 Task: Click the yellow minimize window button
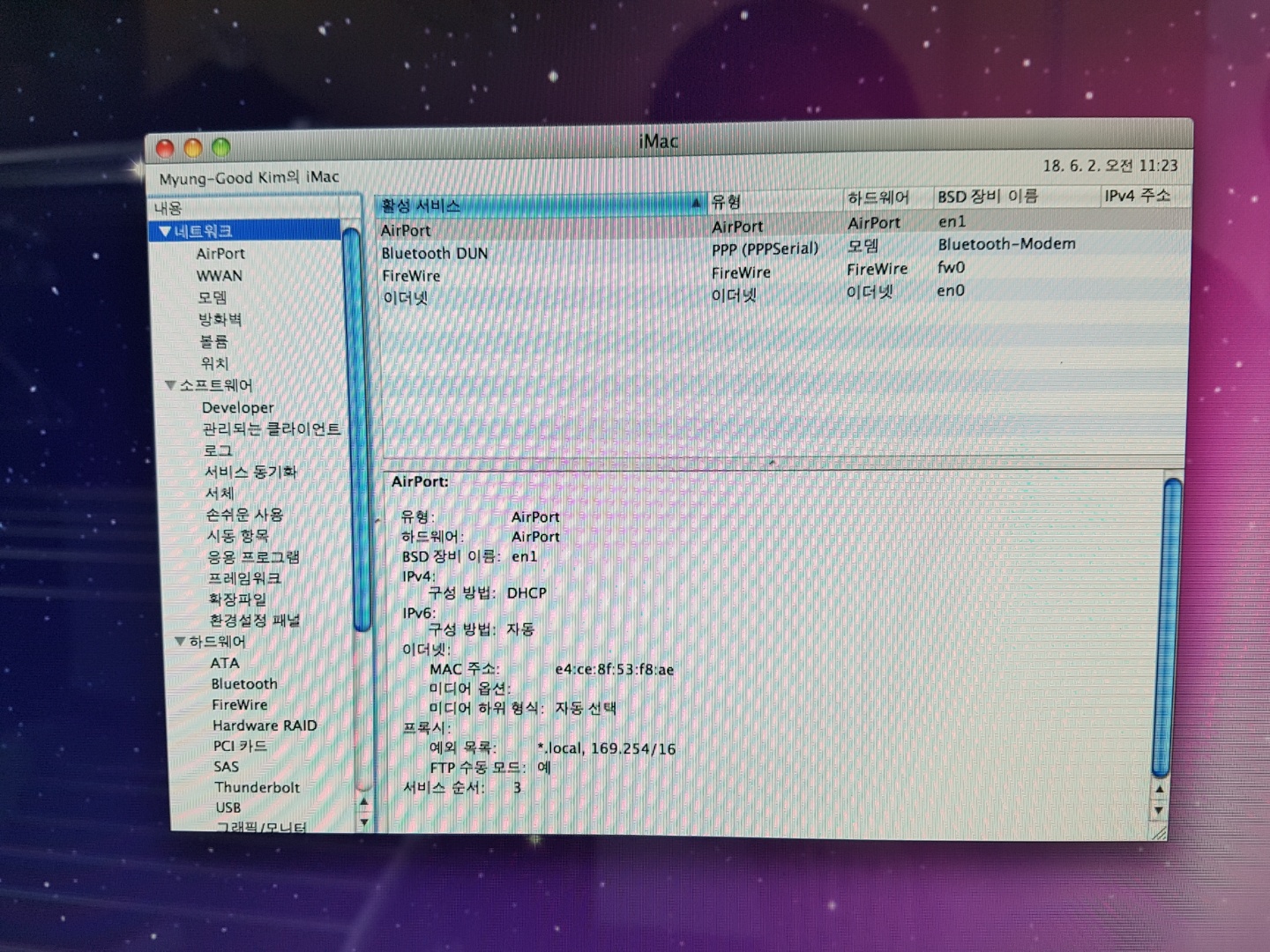click(192, 148)
